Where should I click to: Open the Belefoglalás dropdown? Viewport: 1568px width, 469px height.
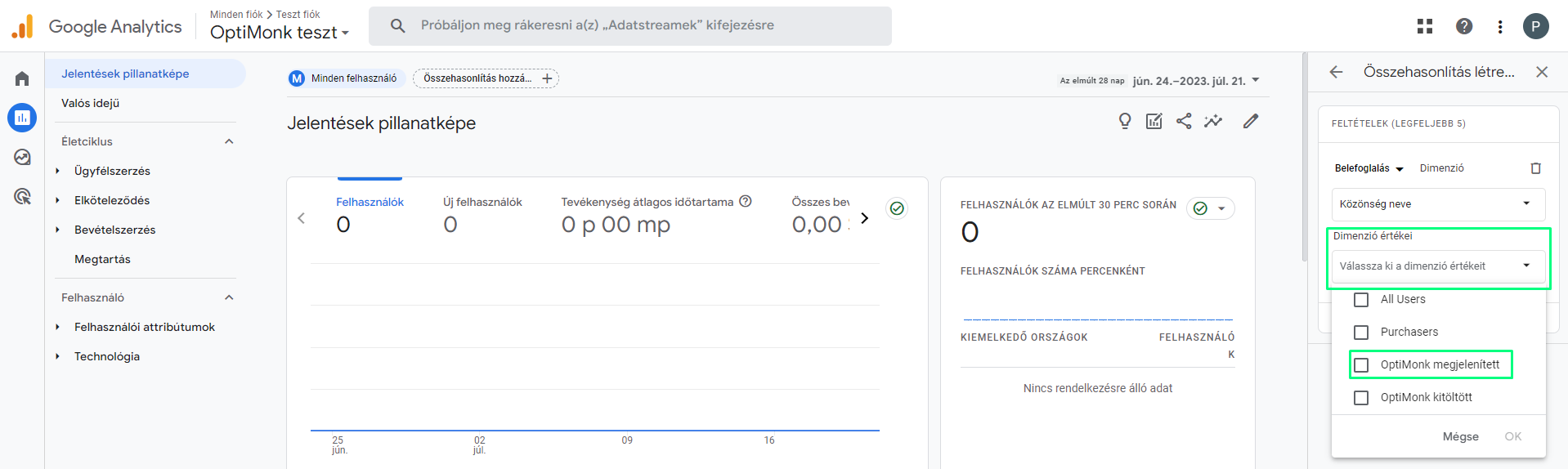1369,168
